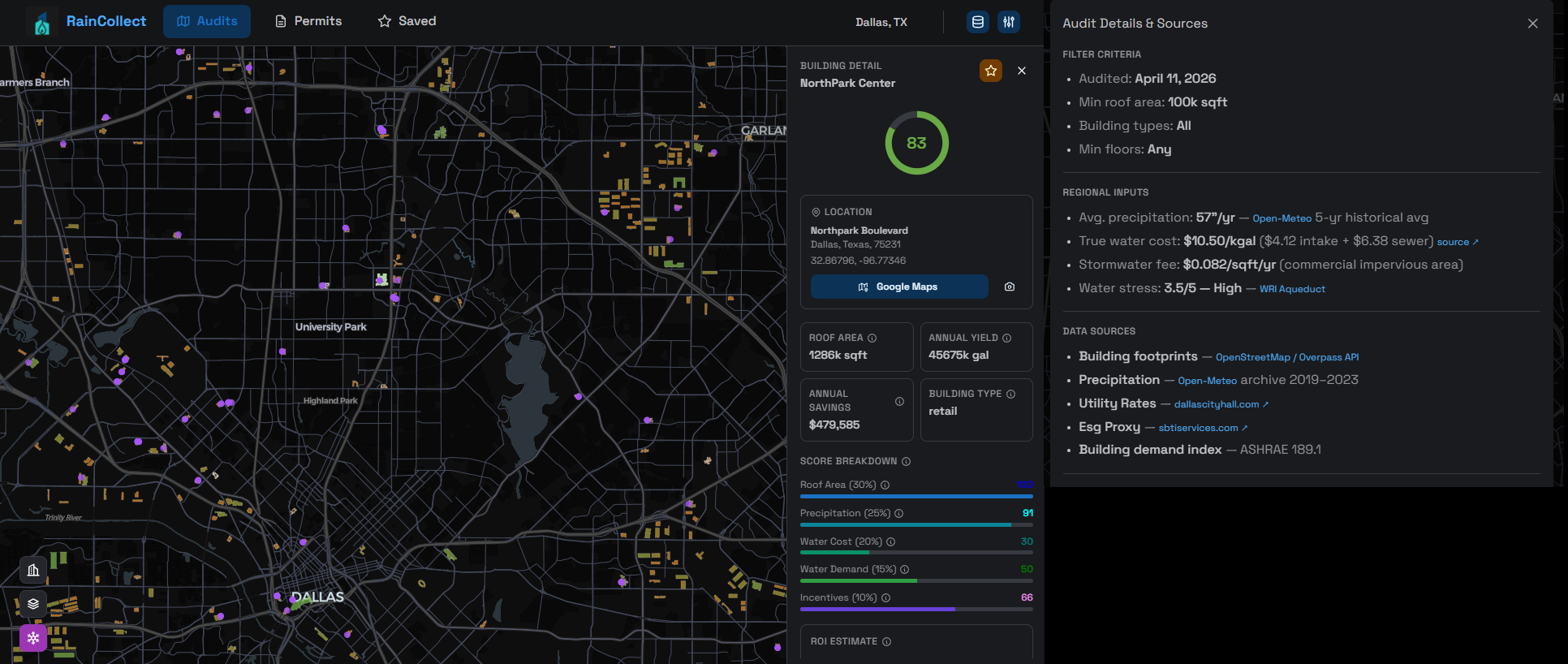Toggle the map layers button
1568x664 pixels.
[x=33, y=604]
